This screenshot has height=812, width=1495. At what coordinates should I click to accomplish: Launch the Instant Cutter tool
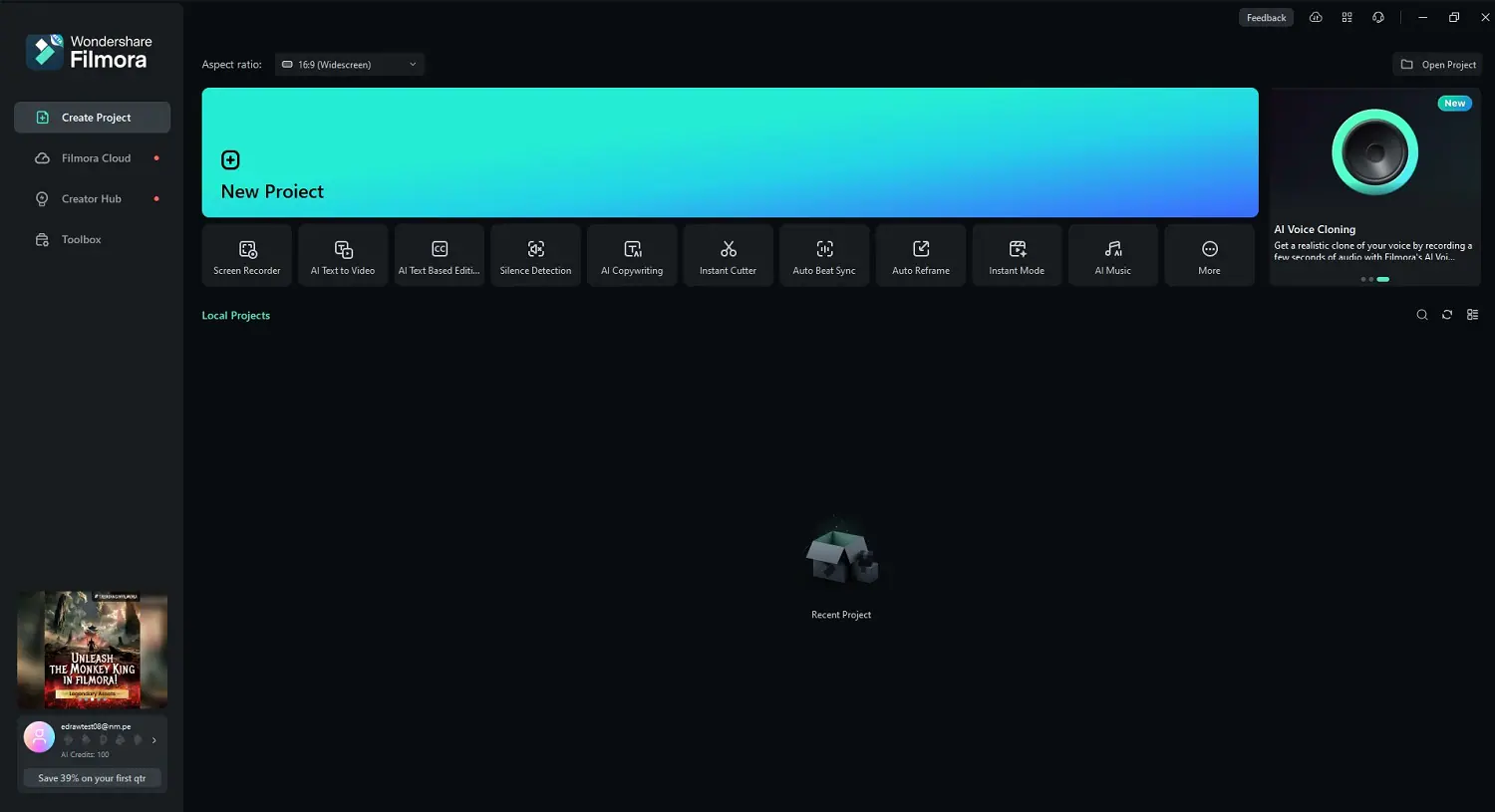tap(728, 256)
